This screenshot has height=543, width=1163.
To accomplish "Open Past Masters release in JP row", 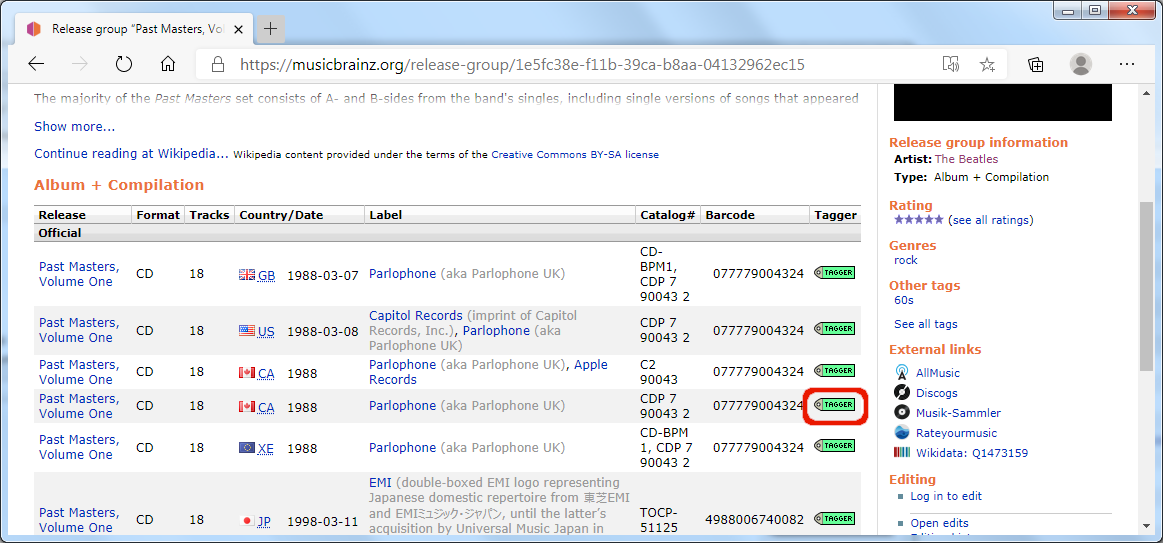I will coord(79,519).
